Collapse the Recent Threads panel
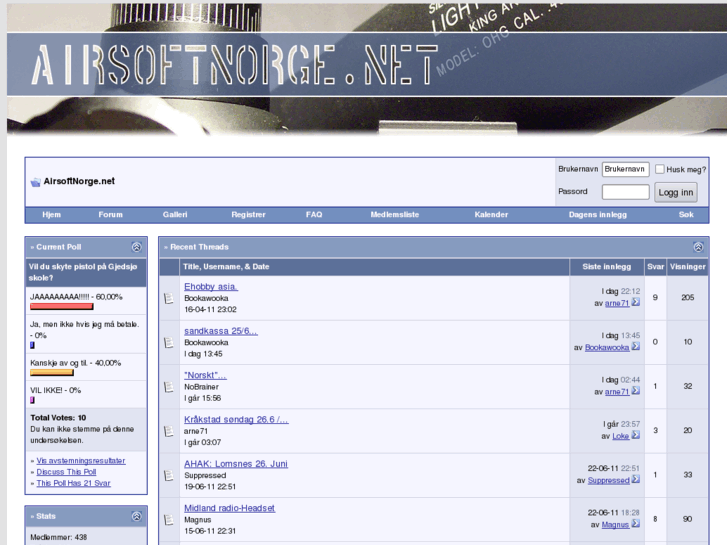This screenshot has width=727, height=545. pos(698,247)
